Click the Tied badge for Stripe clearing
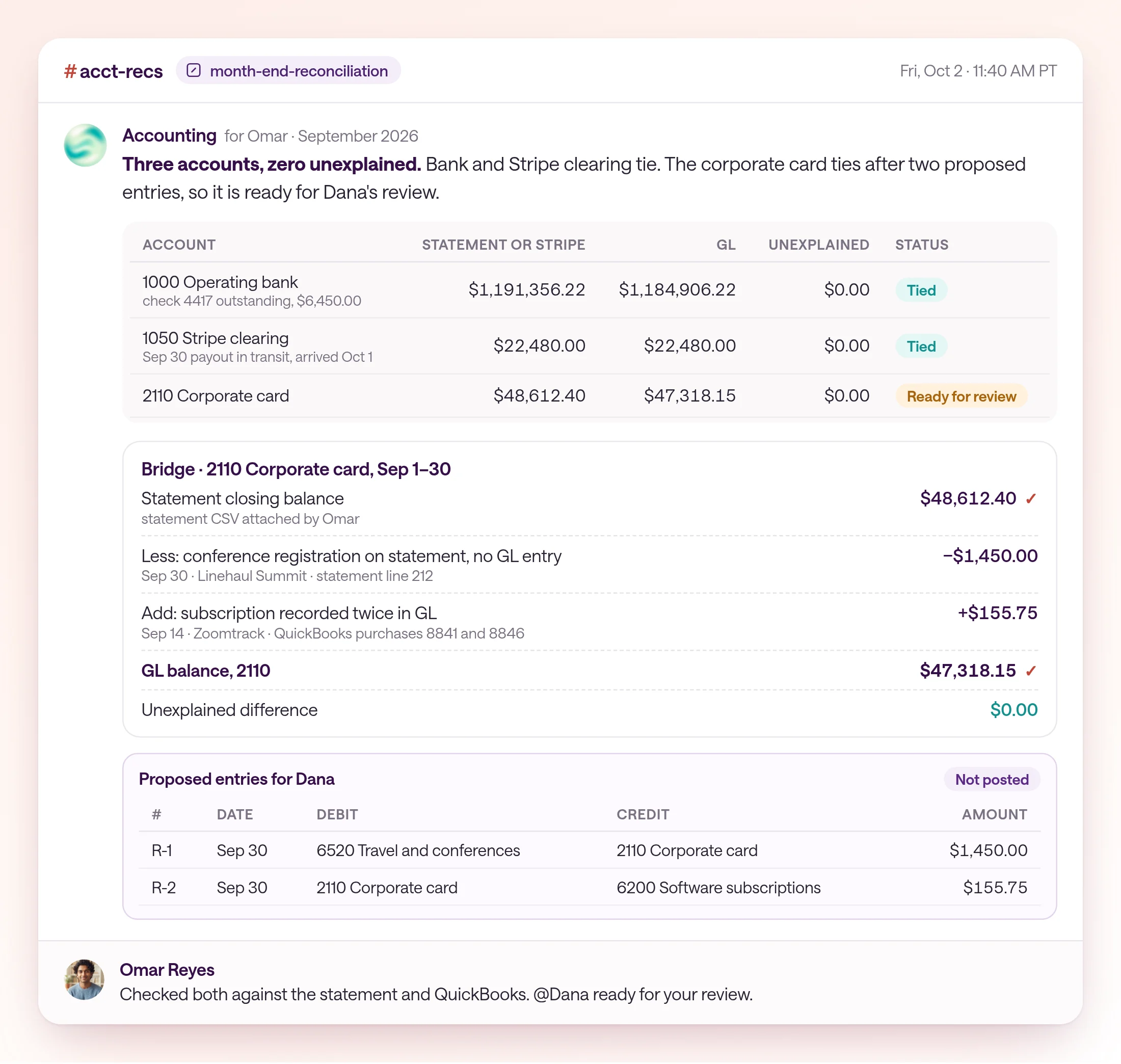Screen dimensions: 1121x1064 [x=921, y=347]
